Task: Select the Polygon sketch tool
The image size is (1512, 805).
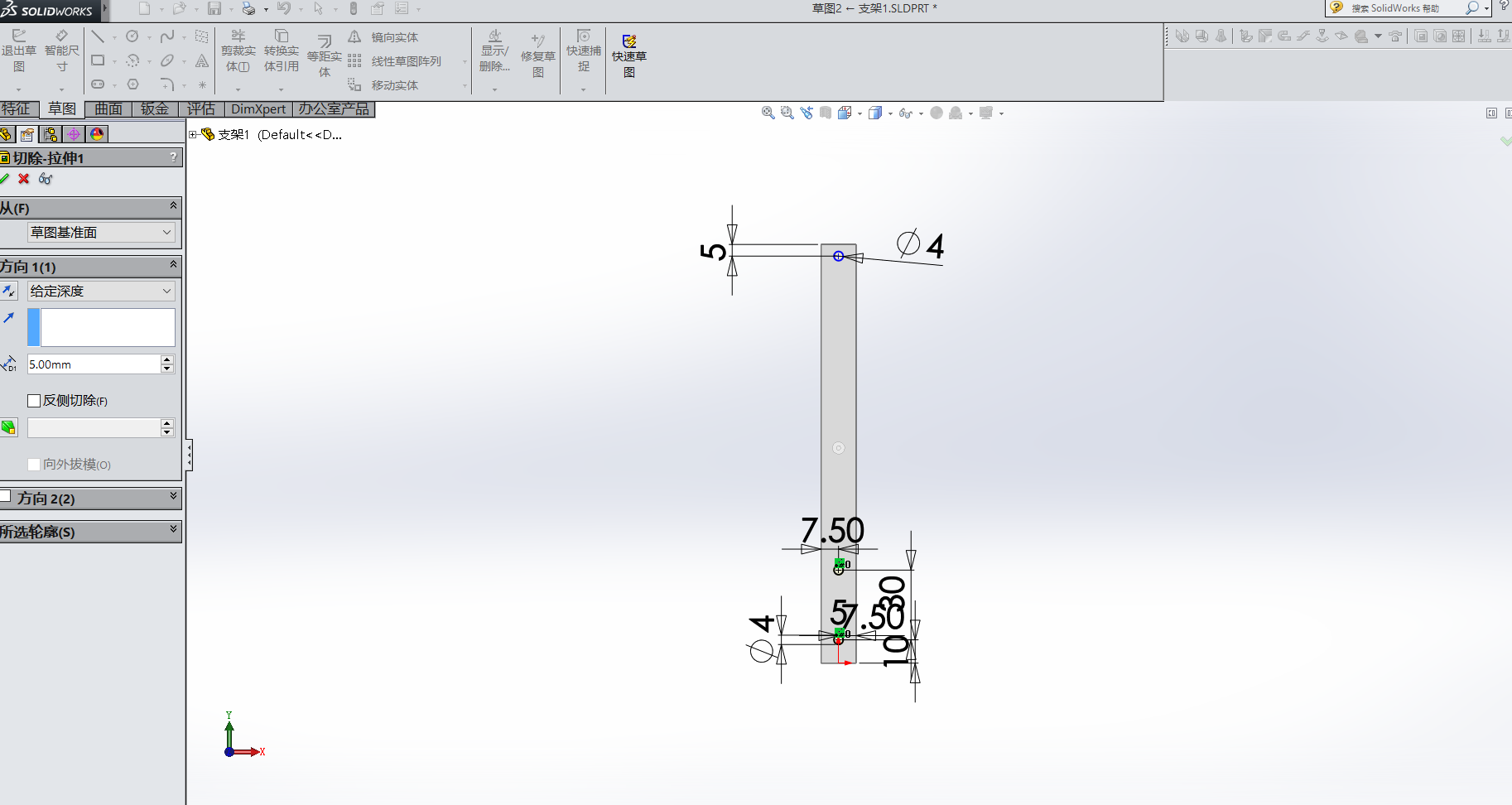Action: 132,84
